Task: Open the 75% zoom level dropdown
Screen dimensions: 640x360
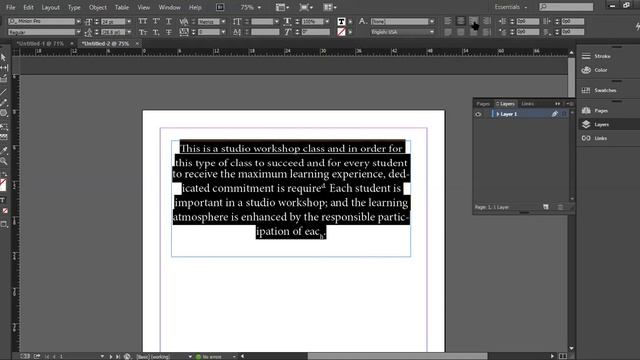Action: [259, 7]
